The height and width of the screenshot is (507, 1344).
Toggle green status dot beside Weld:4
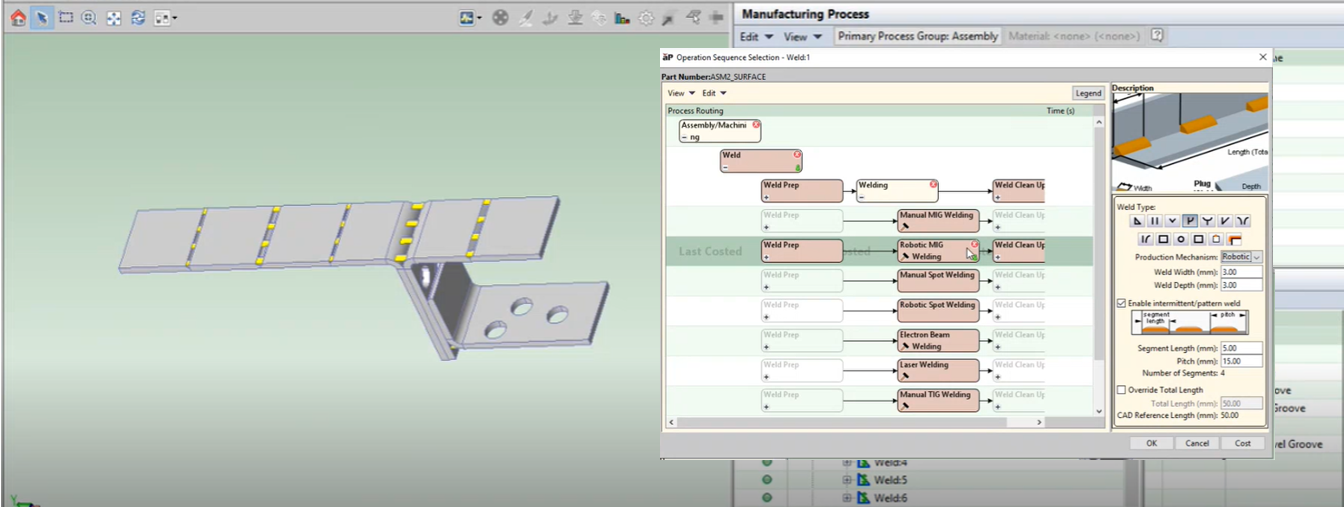click(x=768, y=462)
